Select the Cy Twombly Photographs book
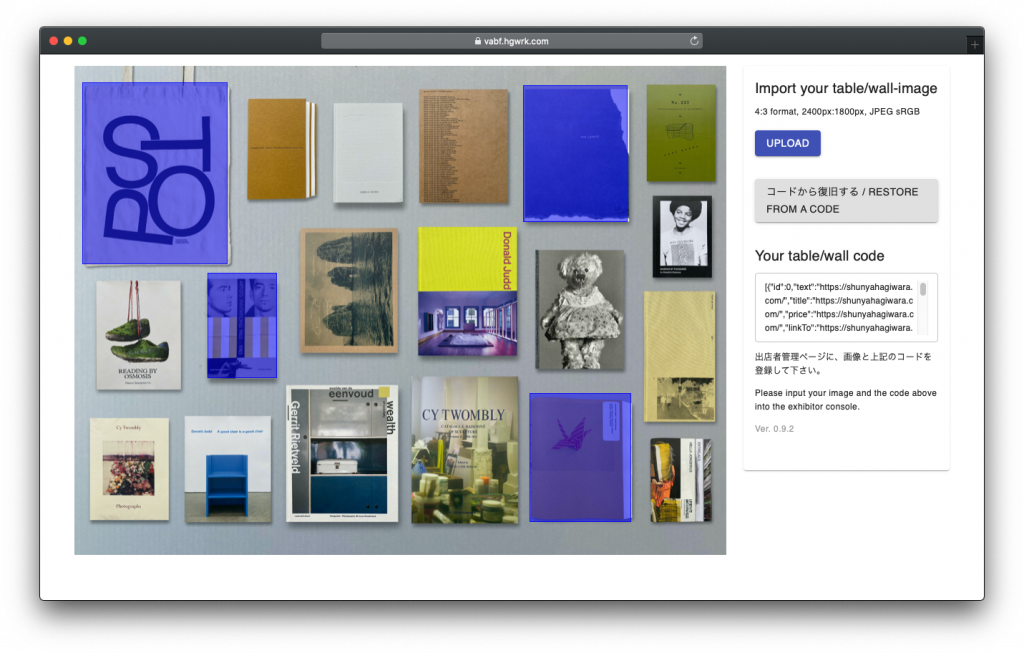 coord(129,469)
